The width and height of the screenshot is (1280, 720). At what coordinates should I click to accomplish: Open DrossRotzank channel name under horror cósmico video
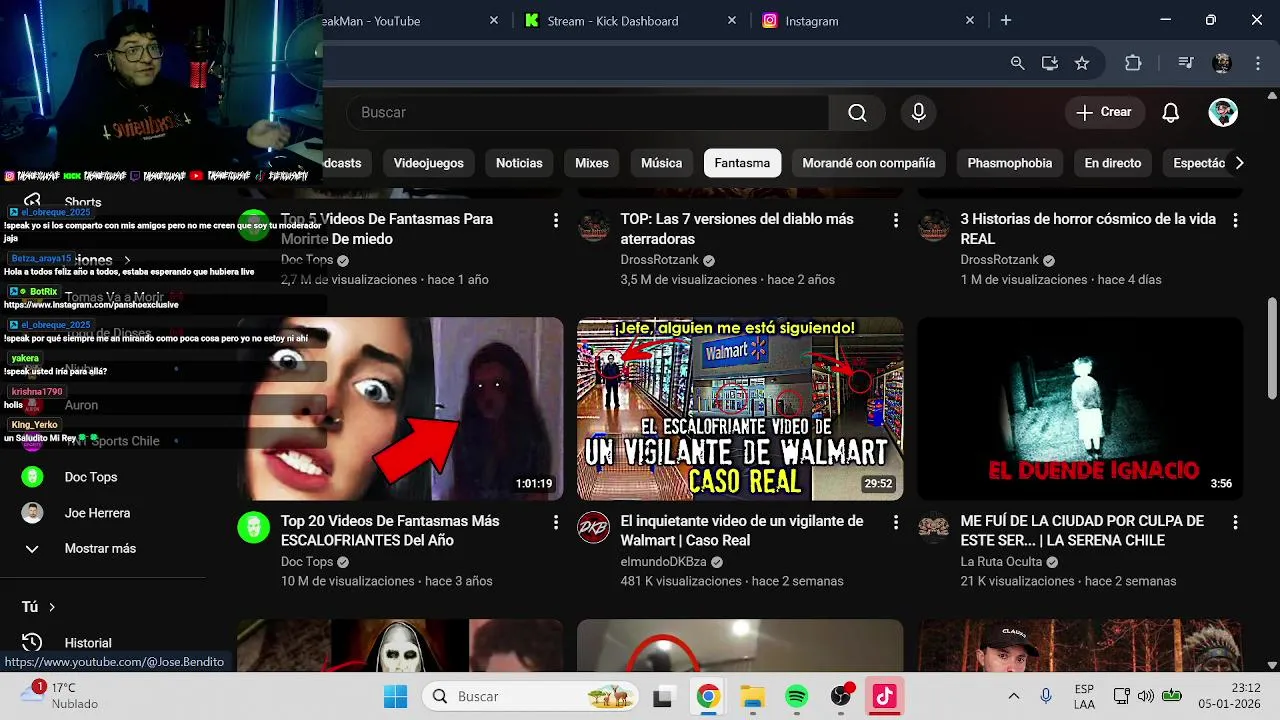pyautogui.click(x=1000, y=260)
